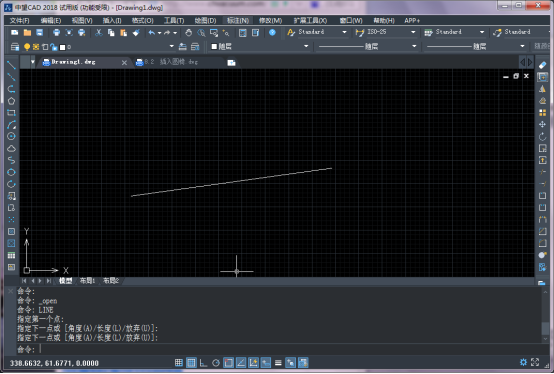Switch to the 布局1 layout tab
Screen dimensions: 554x374
coord(87,281)
